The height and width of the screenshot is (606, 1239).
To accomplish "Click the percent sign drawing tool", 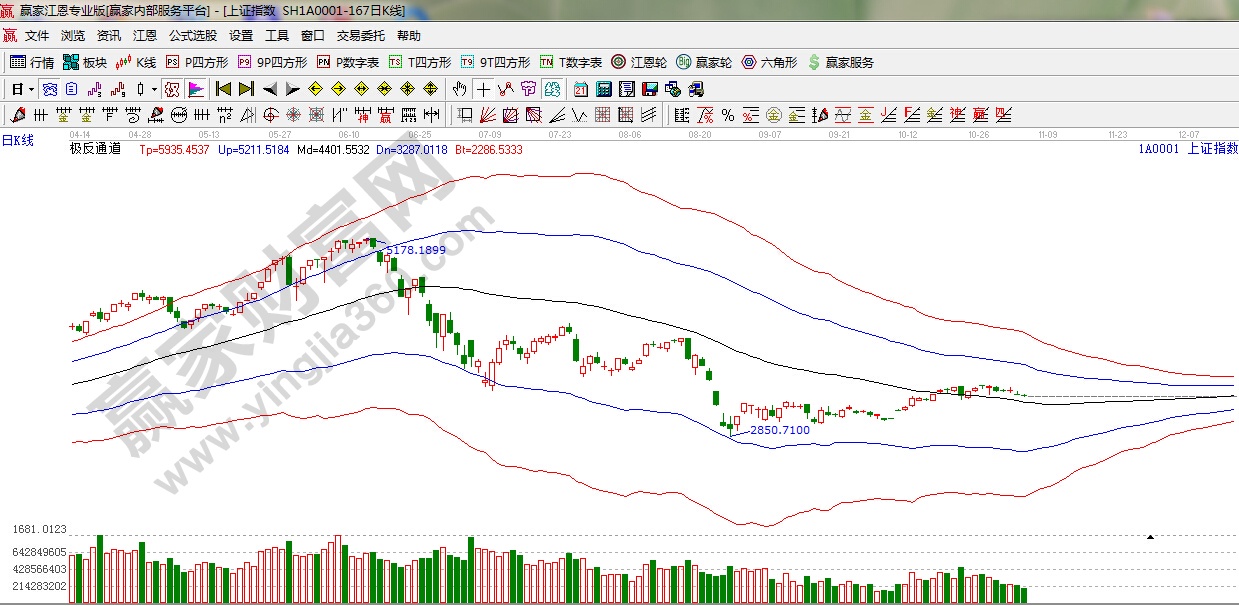I will click(727, 114).
